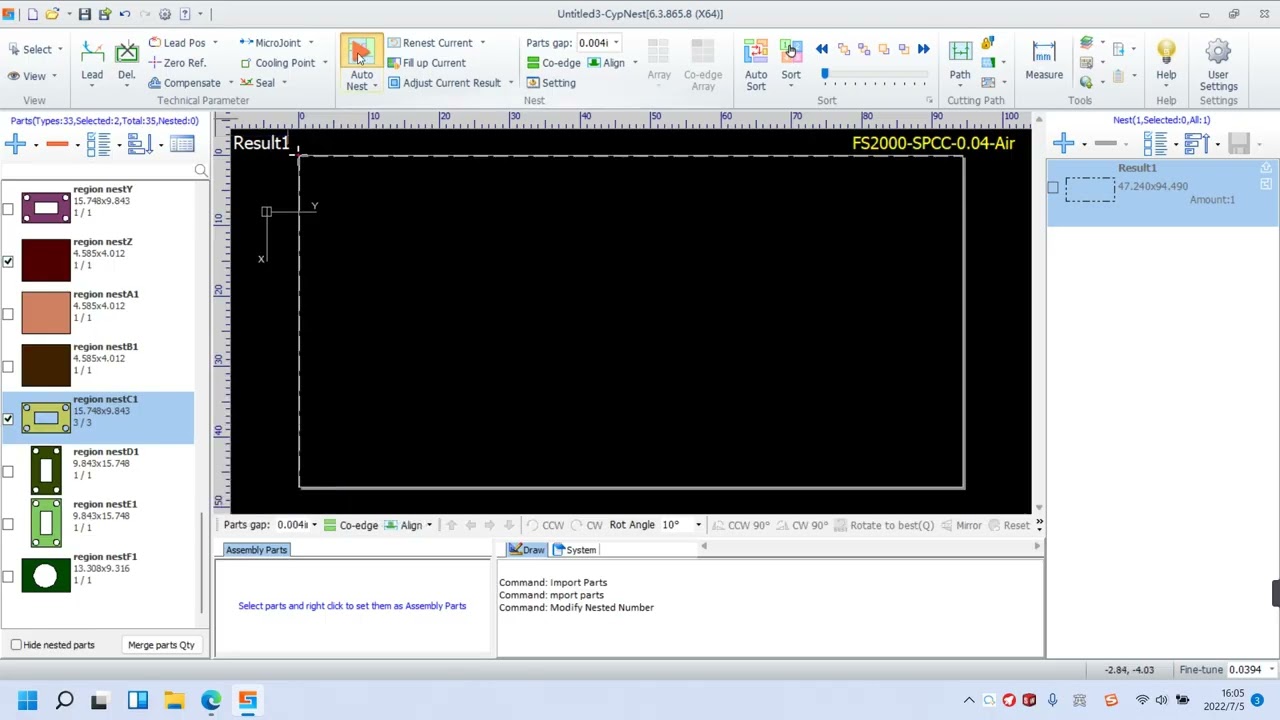This screenshot has height=720, width=1280.
Task: Click Merge parts Qty button
Action: 161,645
